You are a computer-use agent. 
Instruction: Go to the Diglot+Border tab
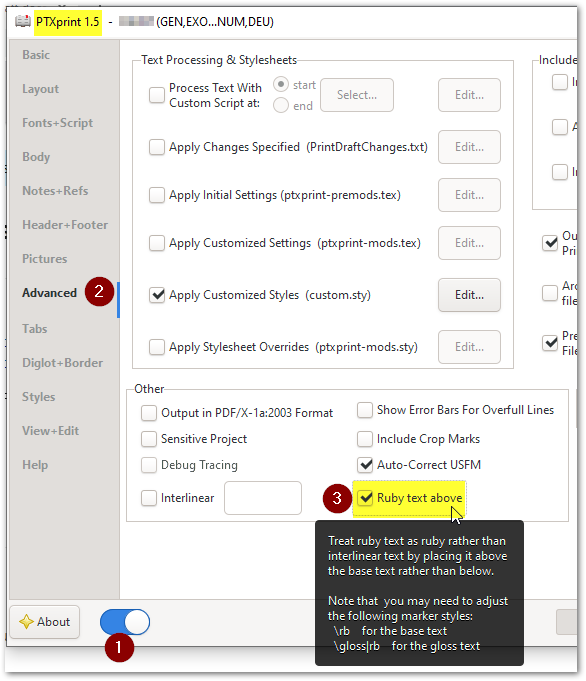click(x=63, y=363)
